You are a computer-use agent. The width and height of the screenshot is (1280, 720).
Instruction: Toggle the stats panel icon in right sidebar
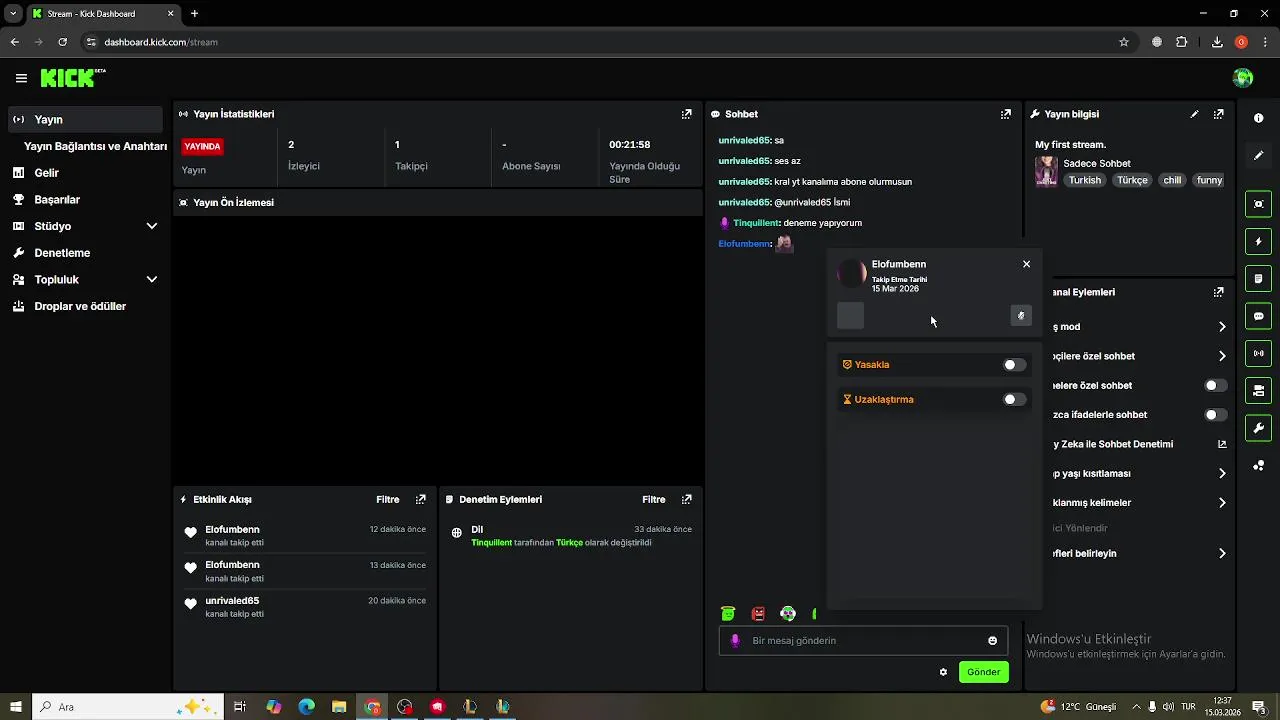pyautogui.click(x=1258, y=390)
